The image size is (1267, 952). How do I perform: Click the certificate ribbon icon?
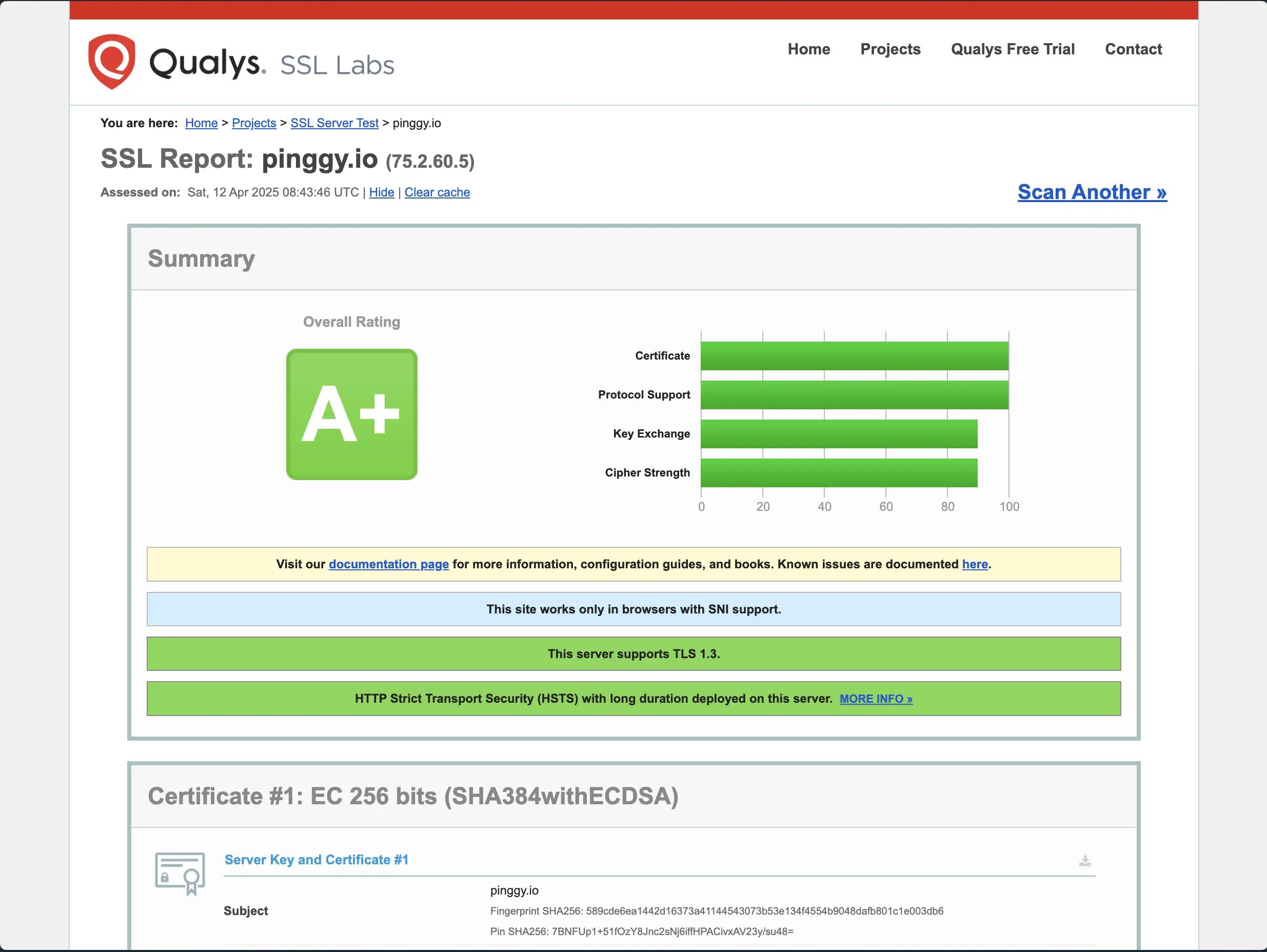click(x=180, y=874)
